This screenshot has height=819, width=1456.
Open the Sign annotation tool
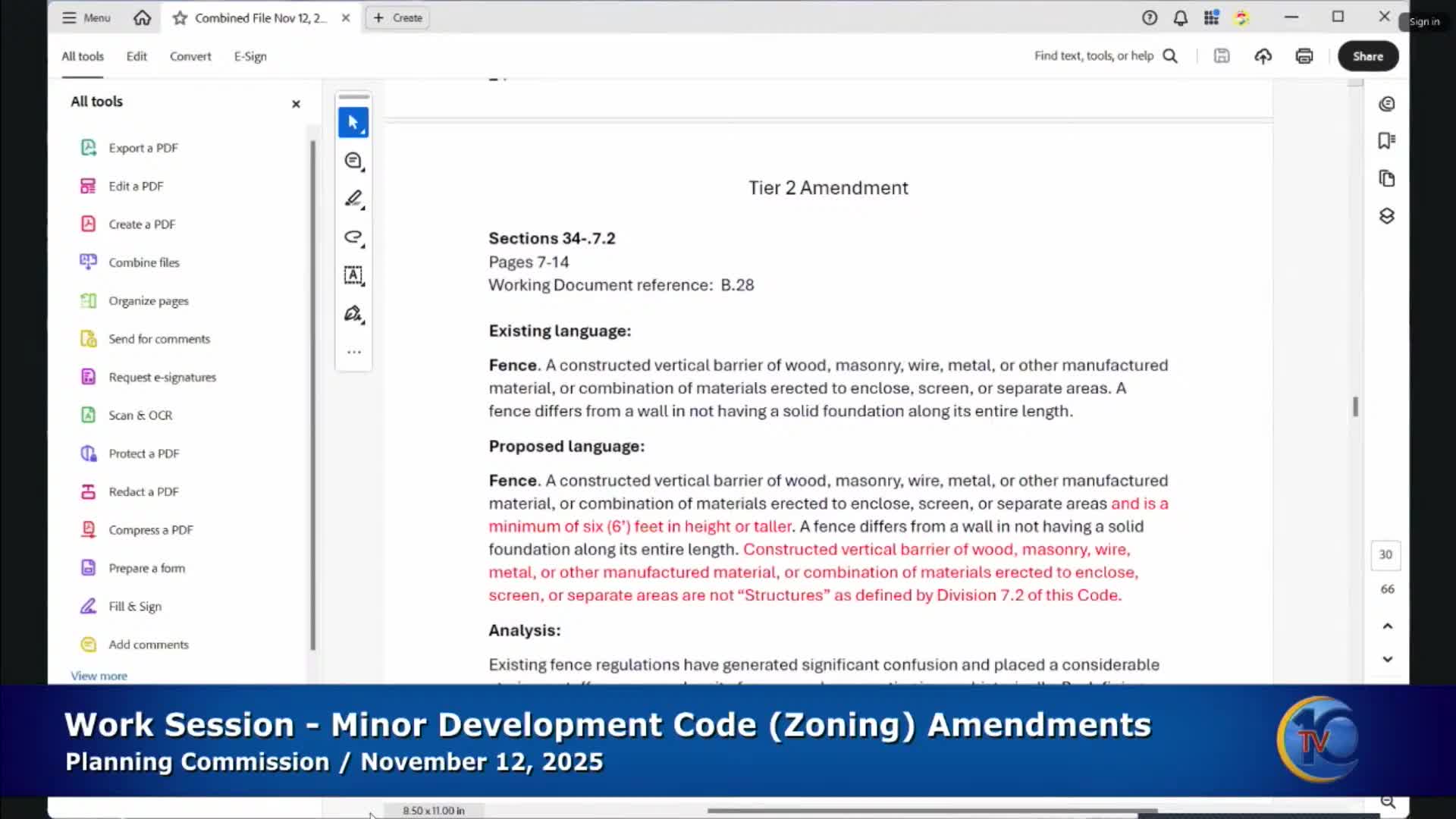(x=353, y=314)
